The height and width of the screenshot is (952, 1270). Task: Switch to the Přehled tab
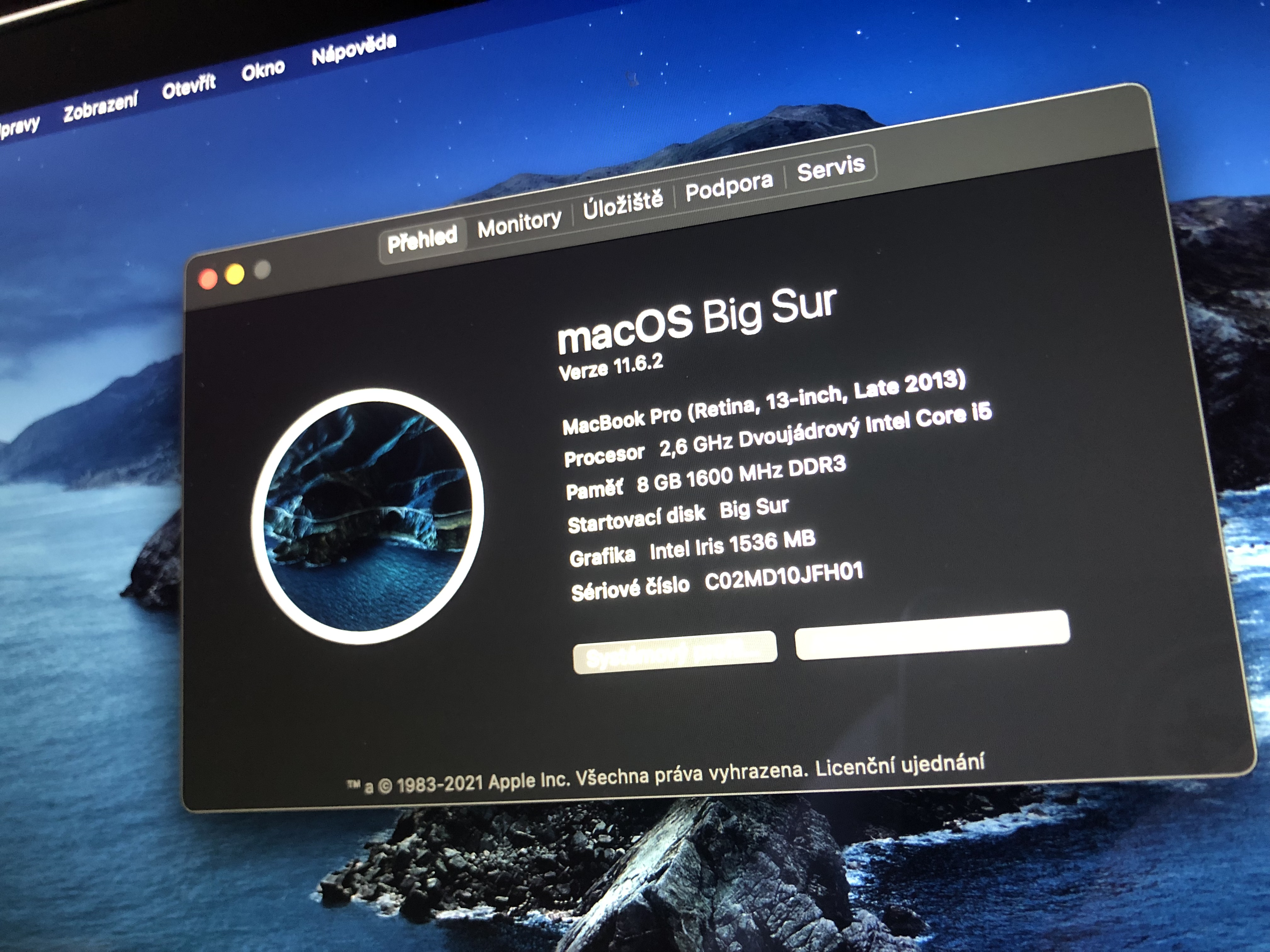pos(422,239)
